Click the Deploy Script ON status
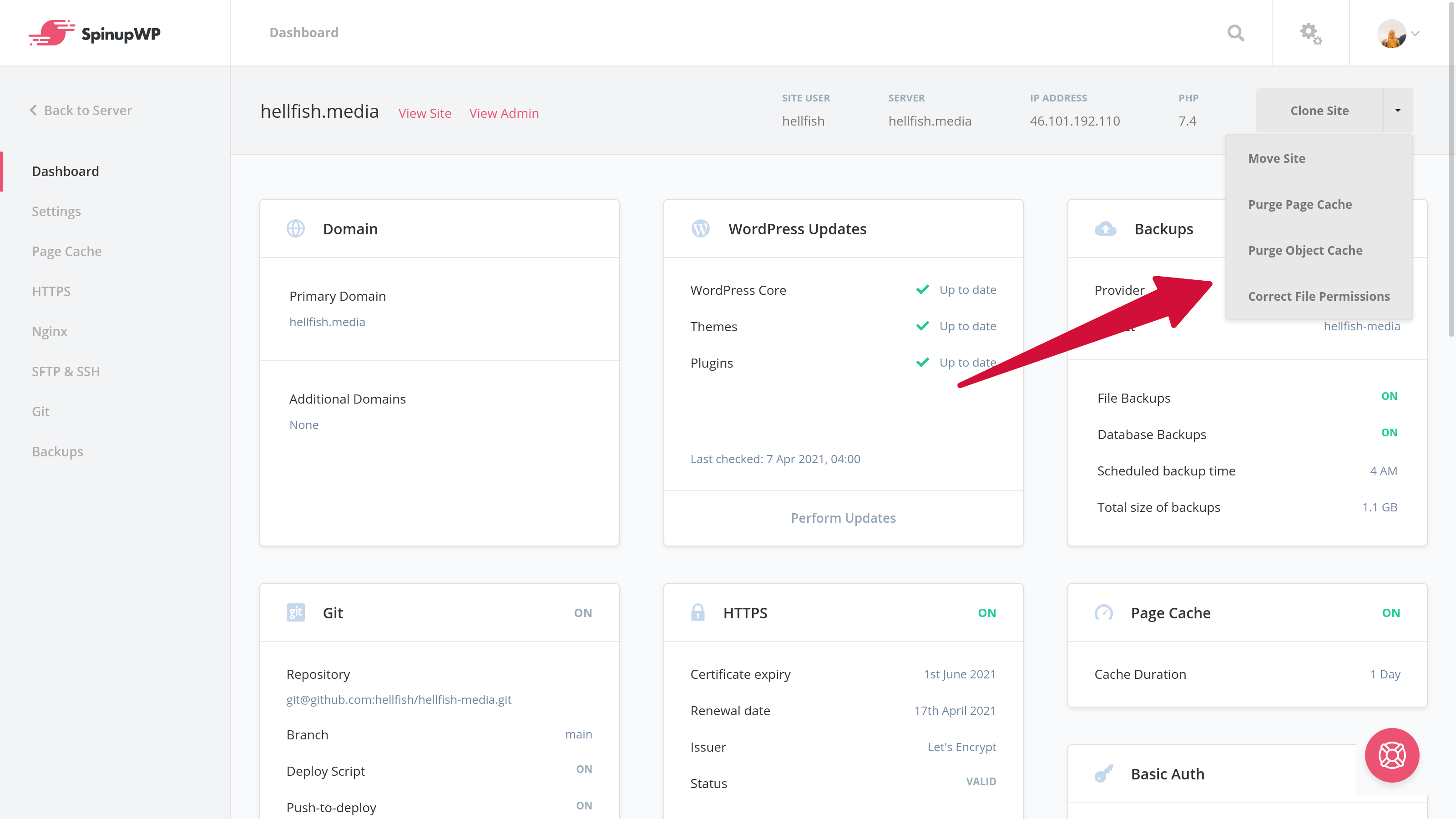The image size is (1456, 819). coord(584,769)
